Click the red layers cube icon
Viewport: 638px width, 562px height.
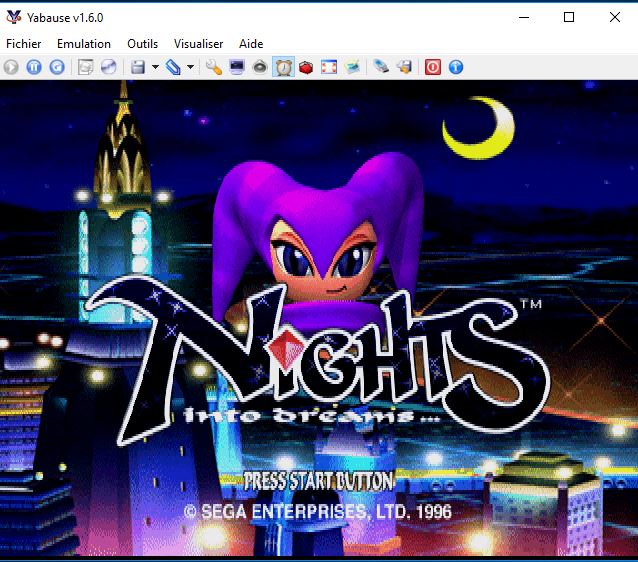click(306, 67)
